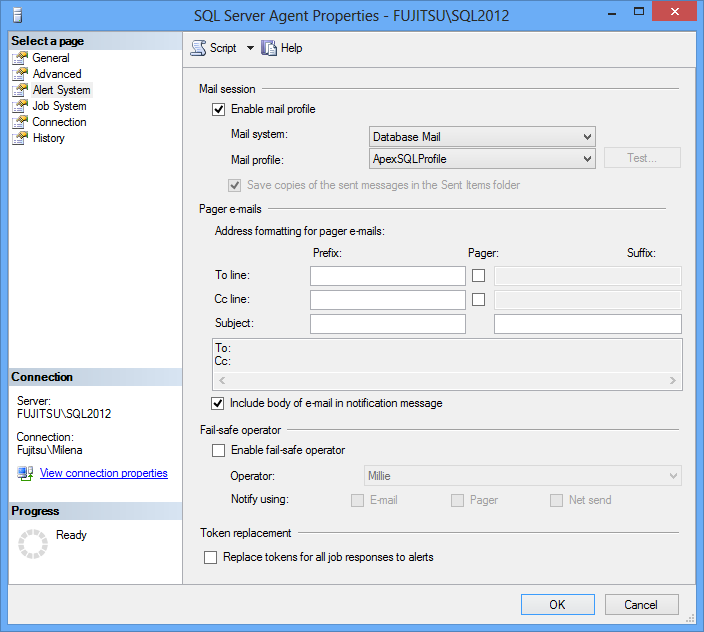Confirm with the OK button
704x632 pixels.
(x=558, y=605)
